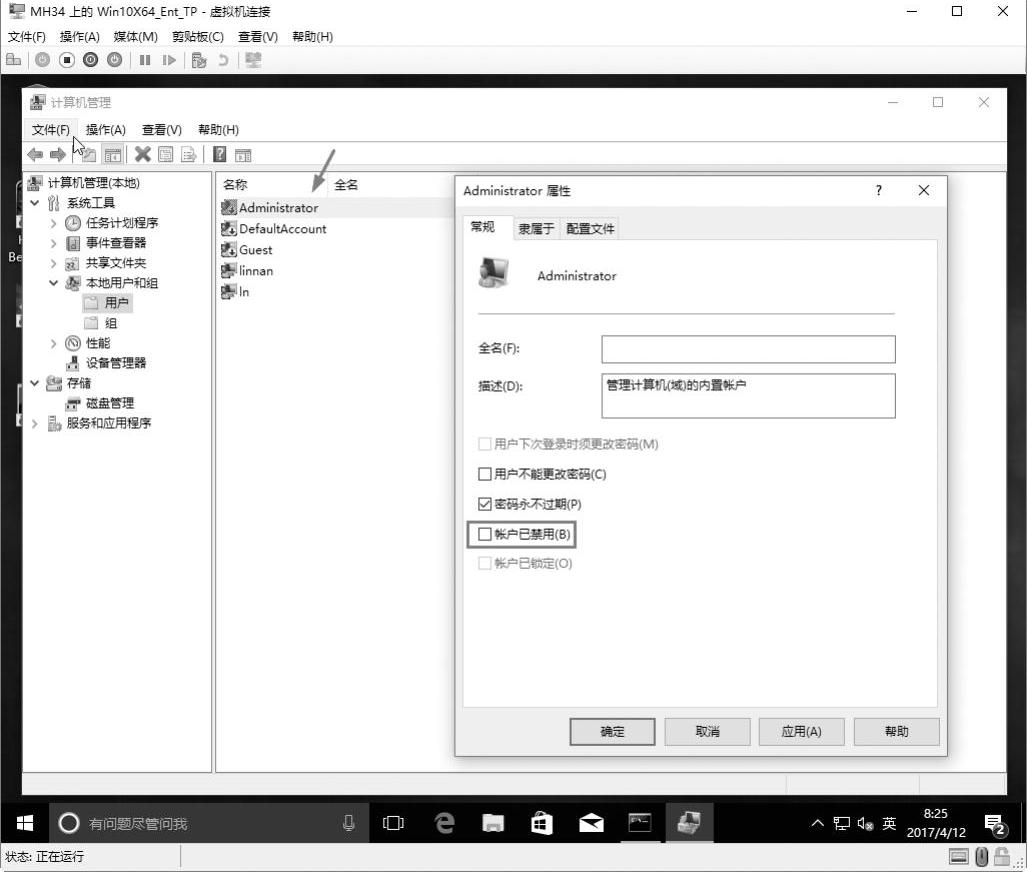Click the Help question mark toolbar icon
This screenshot has height=872, width=1027.
(x=219, y=155)
